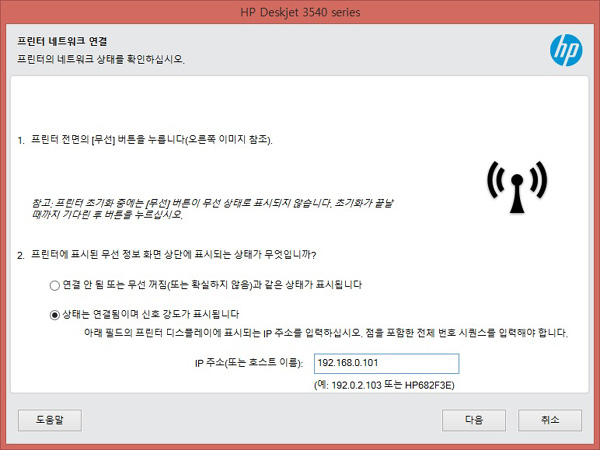
Task: Click the 다음 next button
Action: point(474,420)
